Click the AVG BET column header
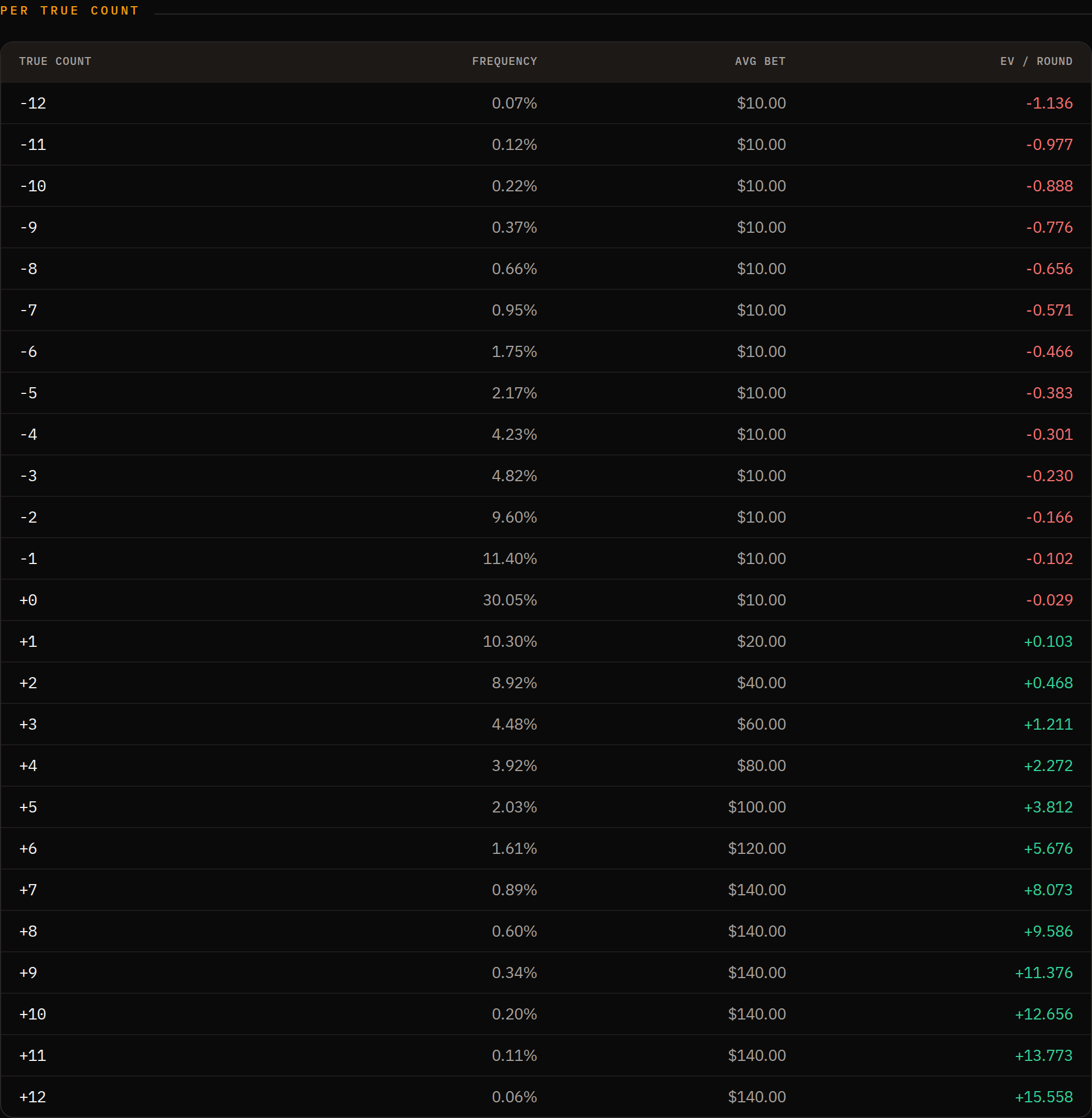This screenshot has width=1092, height=1118. [x=760, y=62]
